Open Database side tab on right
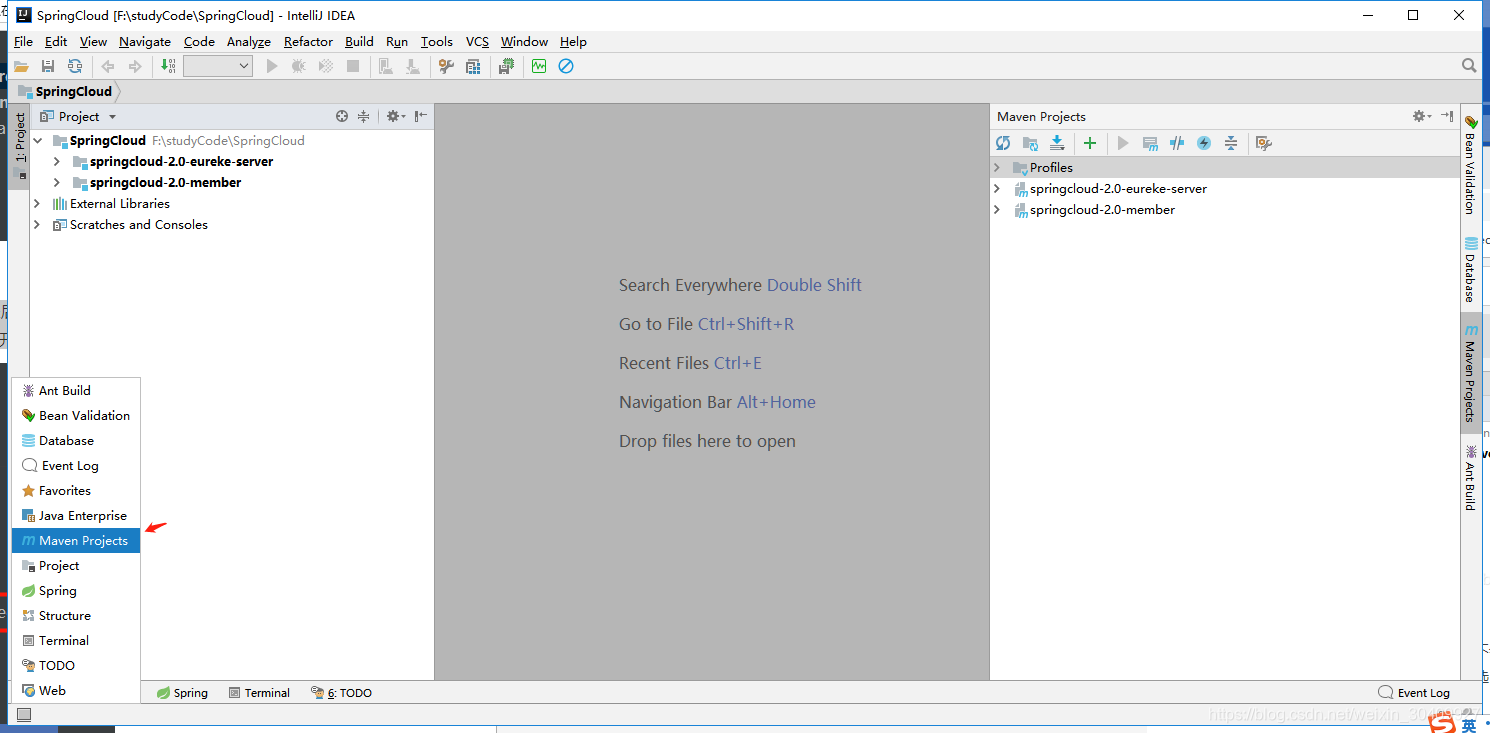This screenshot has height=733, width=1490. (x=1471, y=269)
